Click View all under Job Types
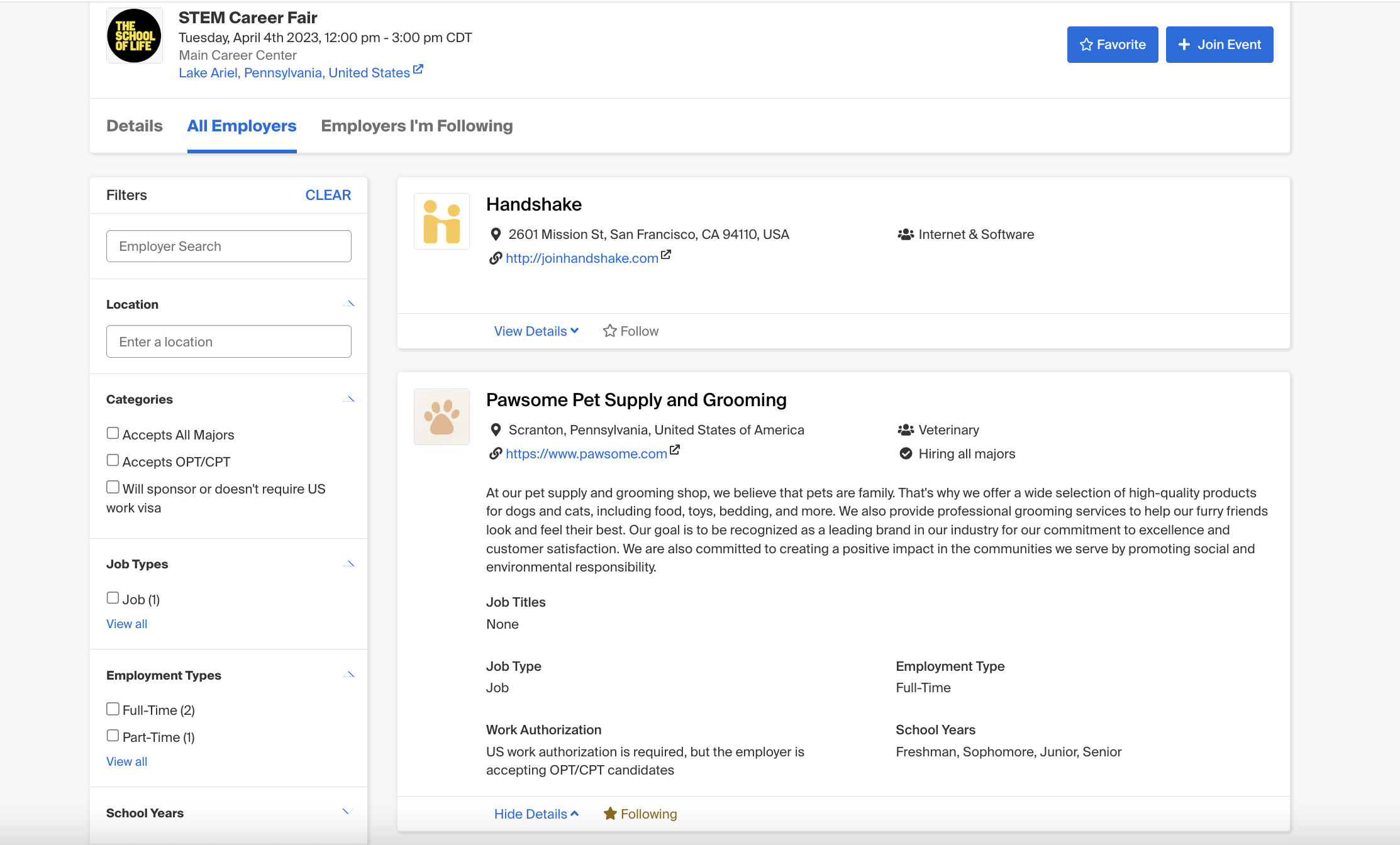The width and height of the screenshot is (1400, 845). [126, 624]
